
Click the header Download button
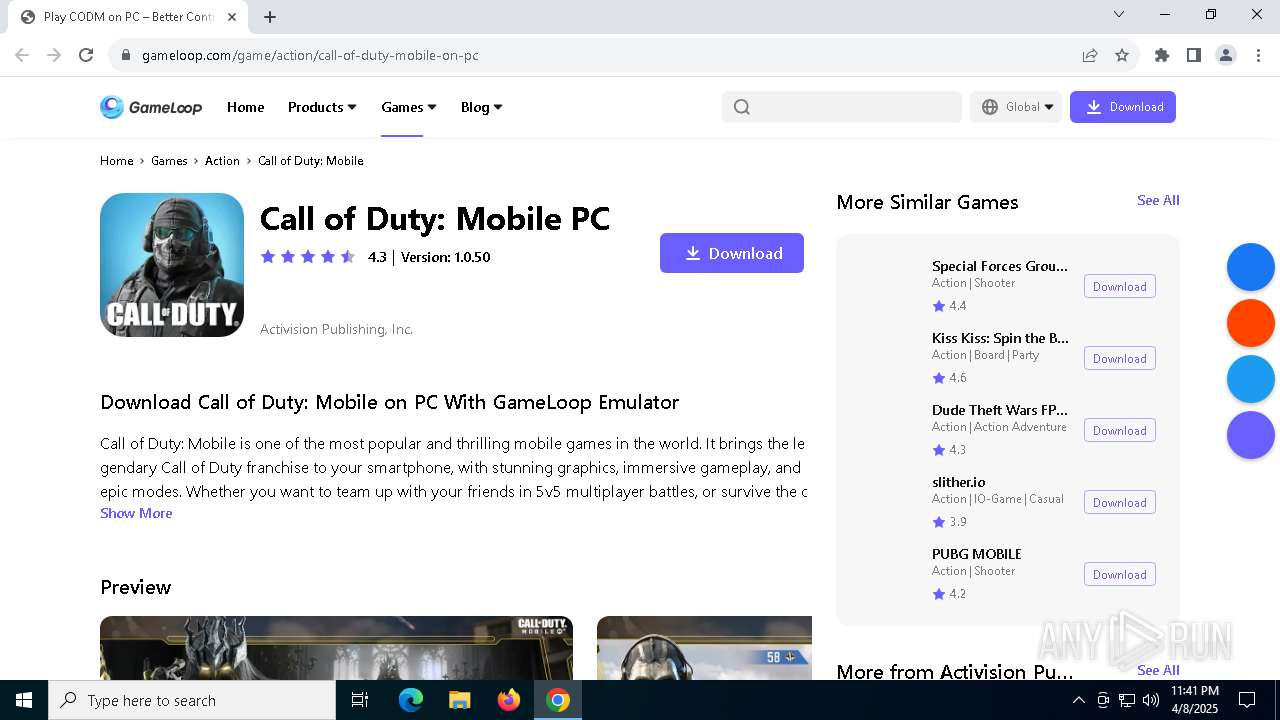pos(1123,107)
